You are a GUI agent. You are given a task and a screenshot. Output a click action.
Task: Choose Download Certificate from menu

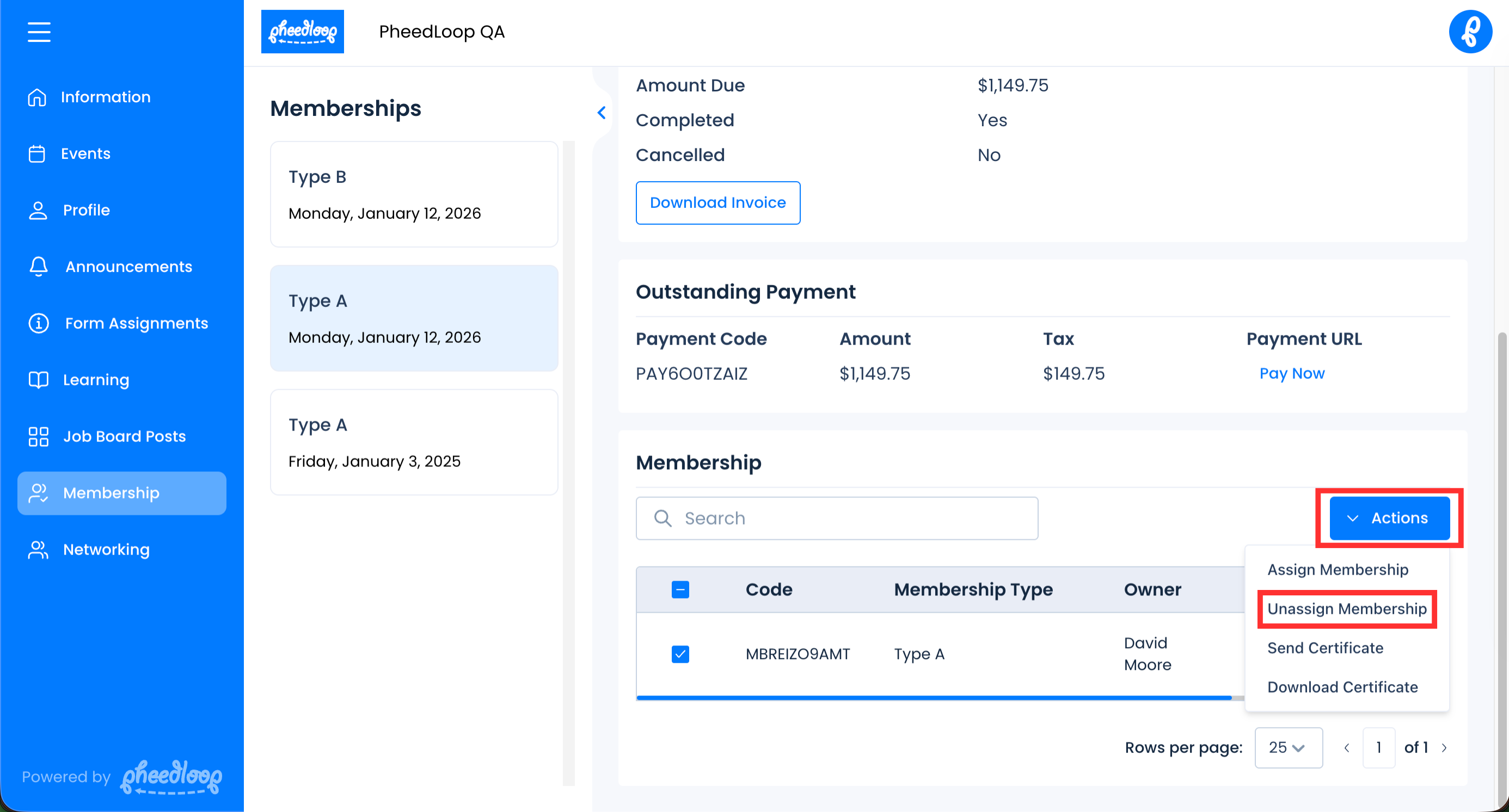tap(1342, 687)
